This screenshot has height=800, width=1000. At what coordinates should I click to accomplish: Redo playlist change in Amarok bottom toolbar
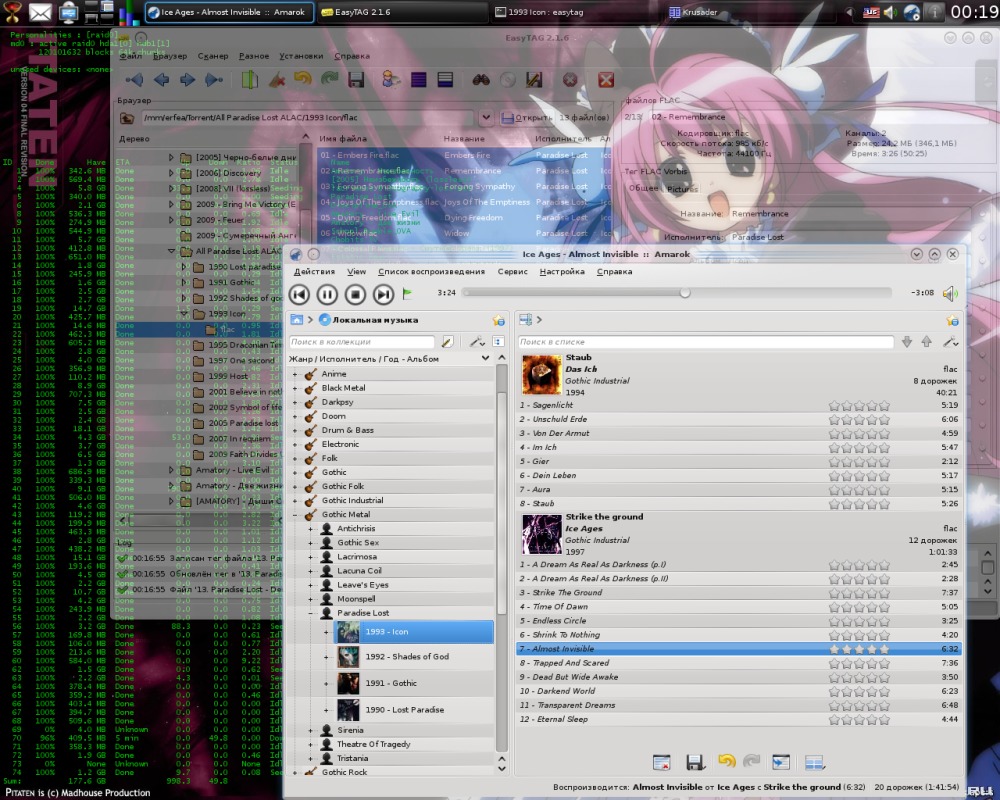(x=752, y=761)
